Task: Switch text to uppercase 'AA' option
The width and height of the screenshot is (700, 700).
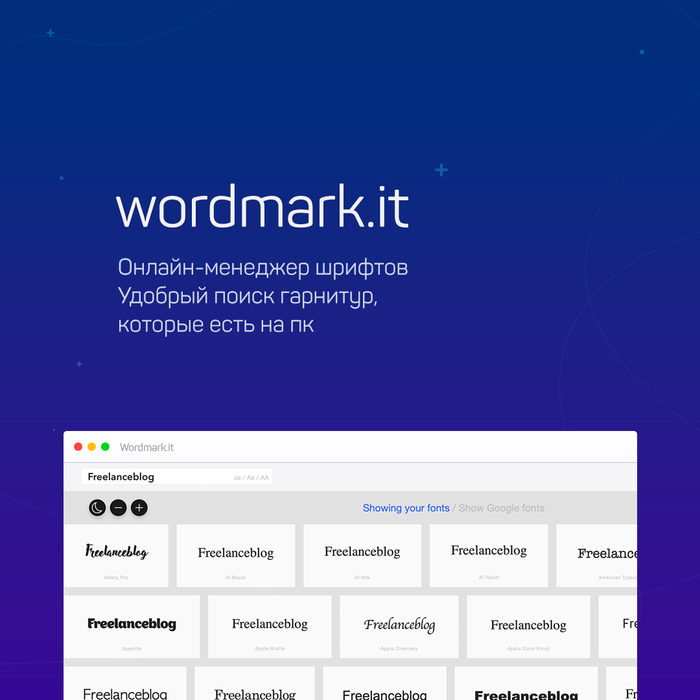Action: (x=265, y=478)
